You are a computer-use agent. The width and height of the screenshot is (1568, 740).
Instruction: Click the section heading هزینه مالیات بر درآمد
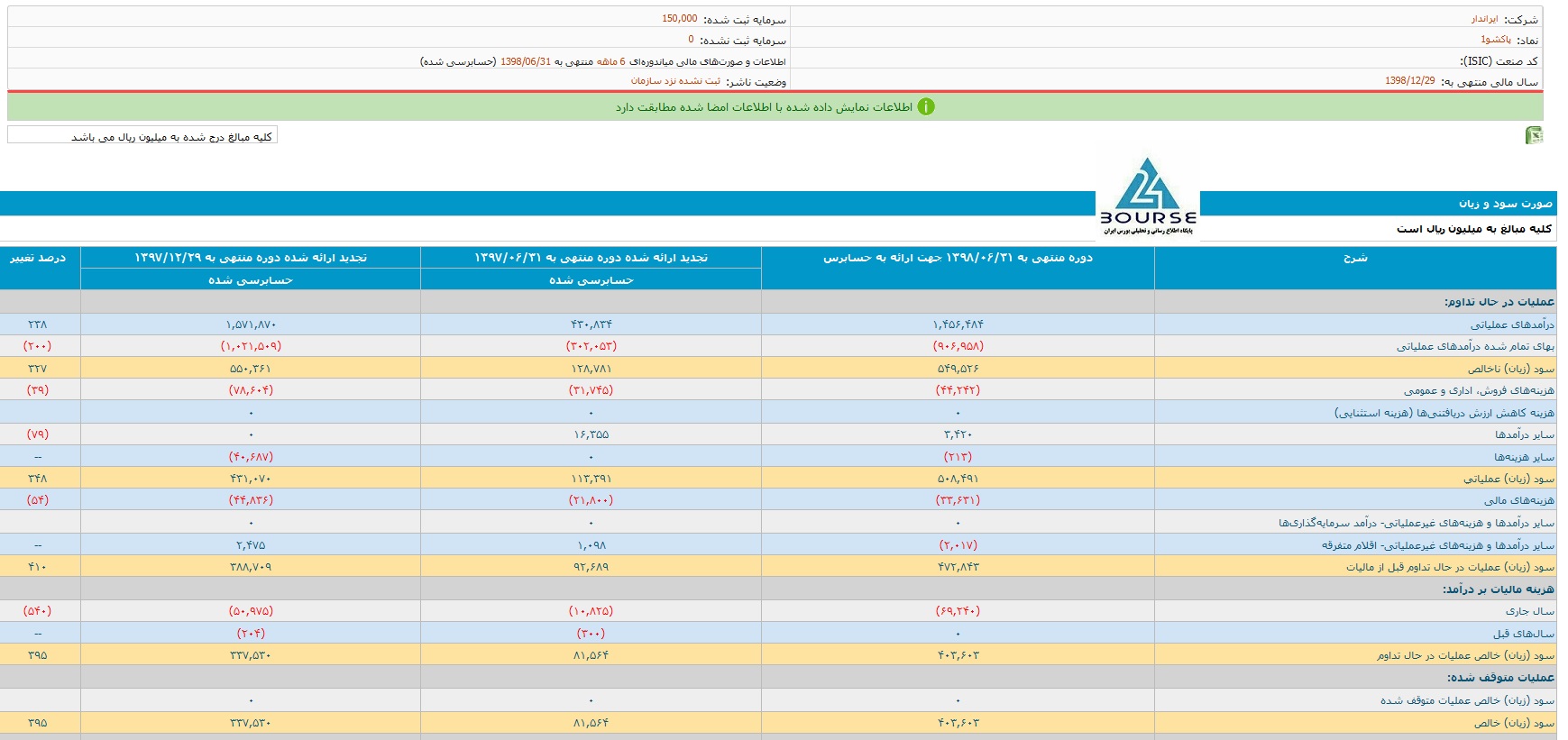1498,589
